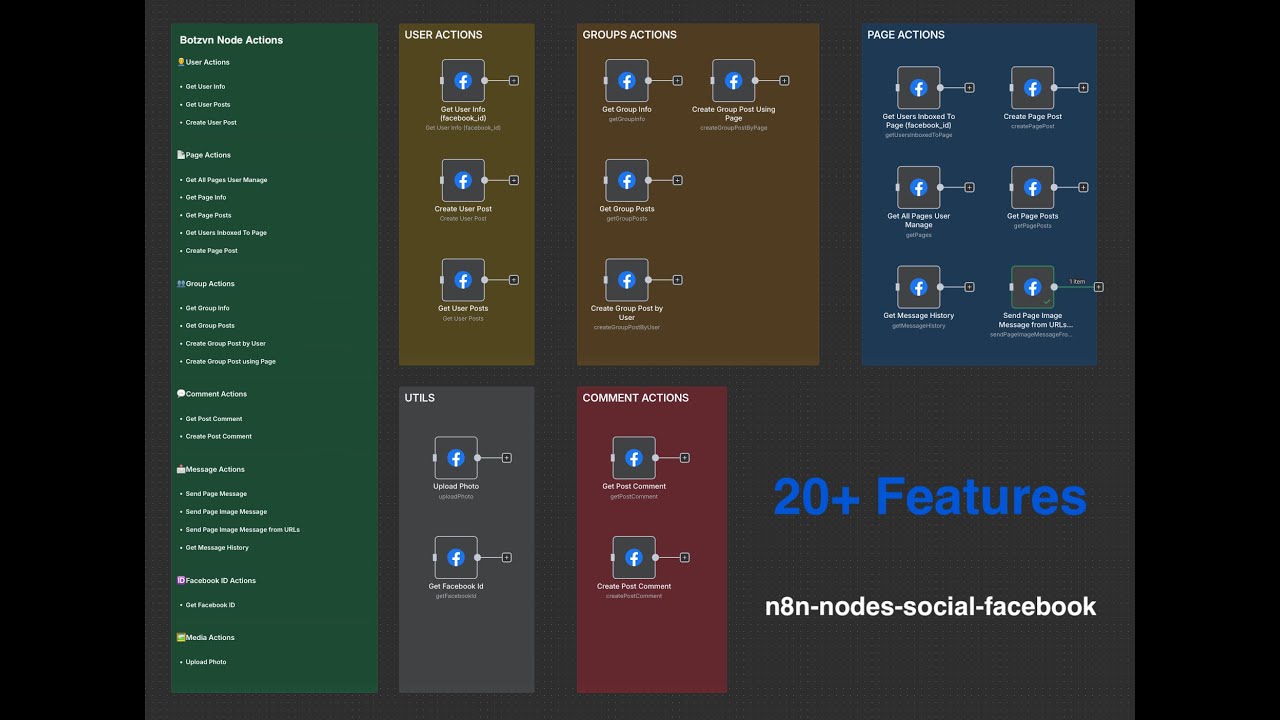The width and height of the screenshot is (1280, 720).
Task: Select the Create User Post node
Action: coord(463,180)
